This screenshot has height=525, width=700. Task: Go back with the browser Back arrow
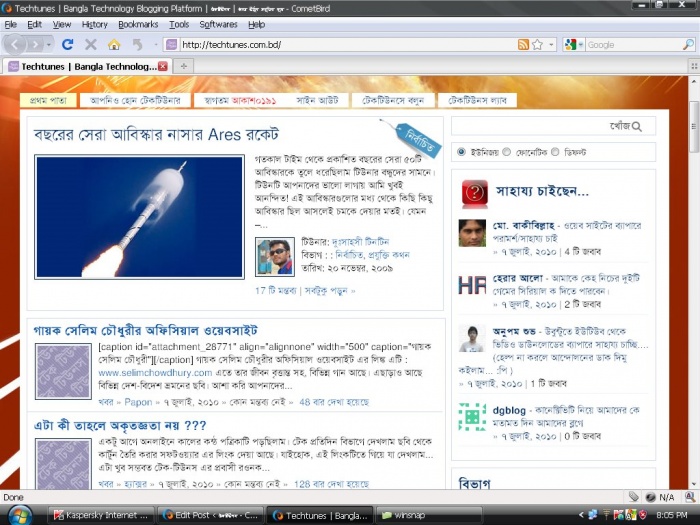pos(15,44)
